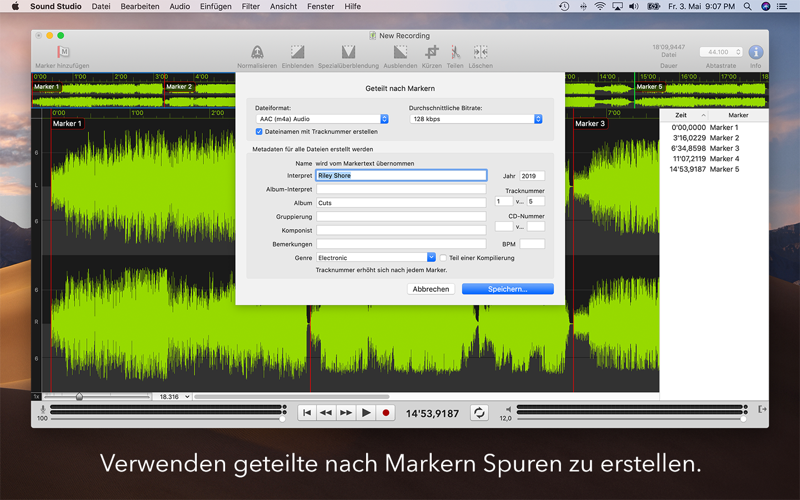This screenshot has width=800, height=500.
Task: Click the Marker 2 flag in overview
Action: click(179, 87)
